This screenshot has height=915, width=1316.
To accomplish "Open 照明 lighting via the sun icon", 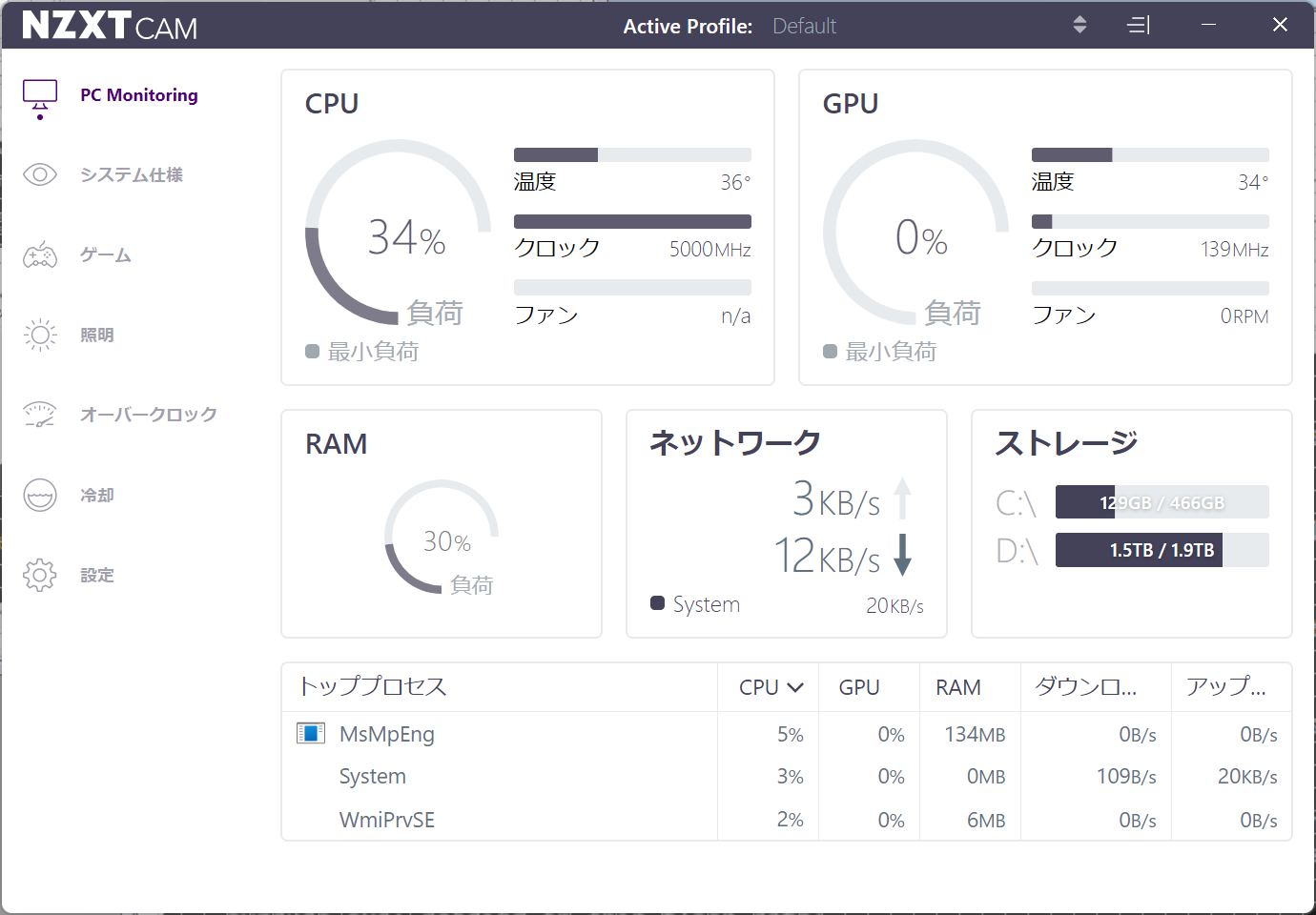I will coord(40,335).
